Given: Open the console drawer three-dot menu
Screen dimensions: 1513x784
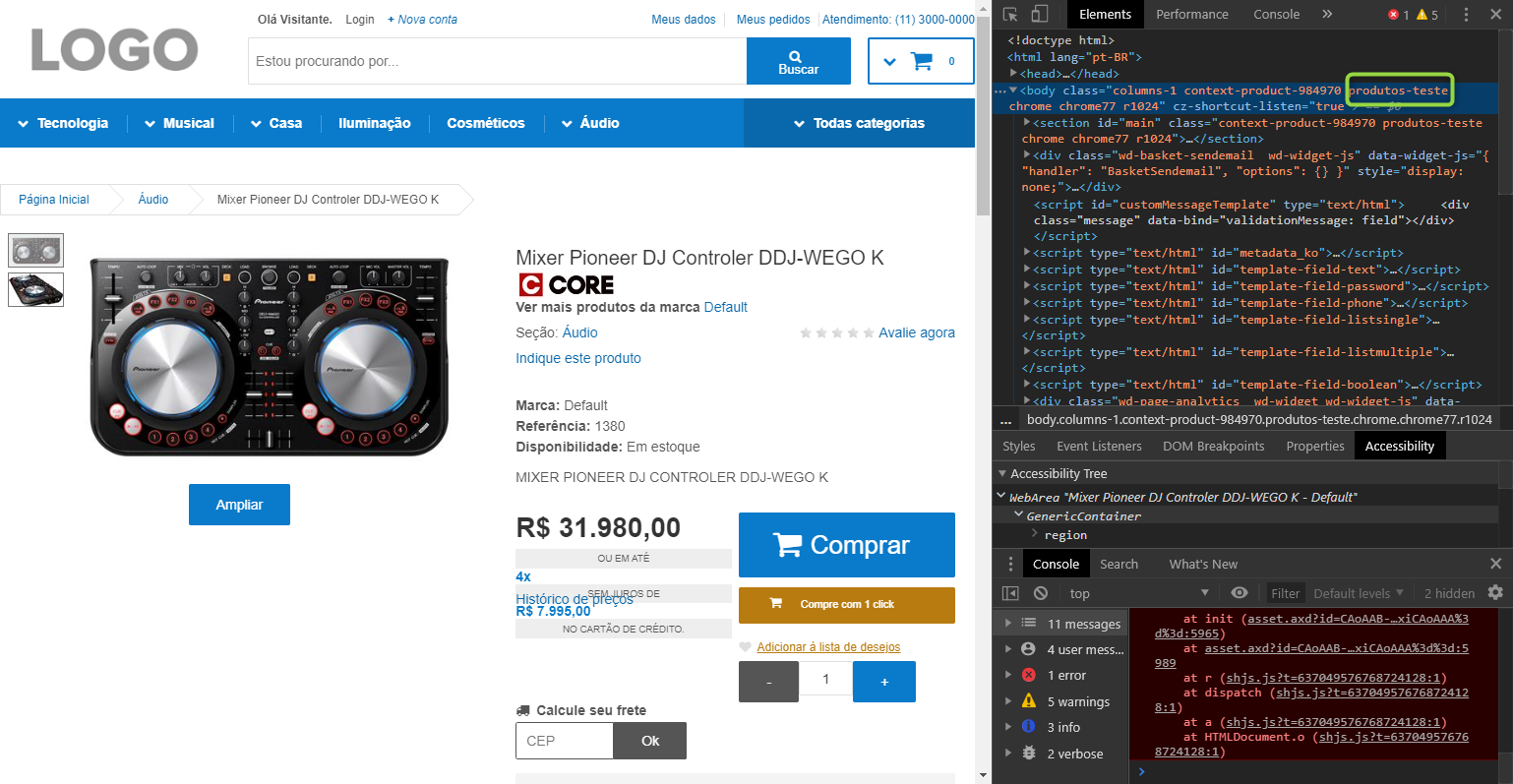Looking at the screenshot, I should tap(1010, 564).
